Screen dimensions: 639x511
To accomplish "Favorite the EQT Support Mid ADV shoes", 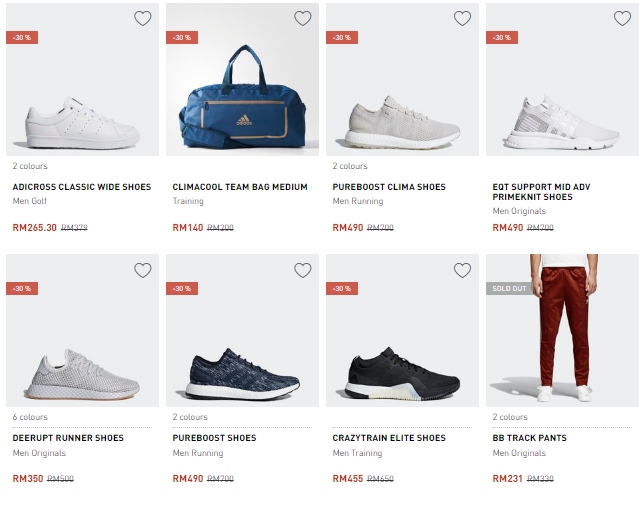I will click(622, 18).
